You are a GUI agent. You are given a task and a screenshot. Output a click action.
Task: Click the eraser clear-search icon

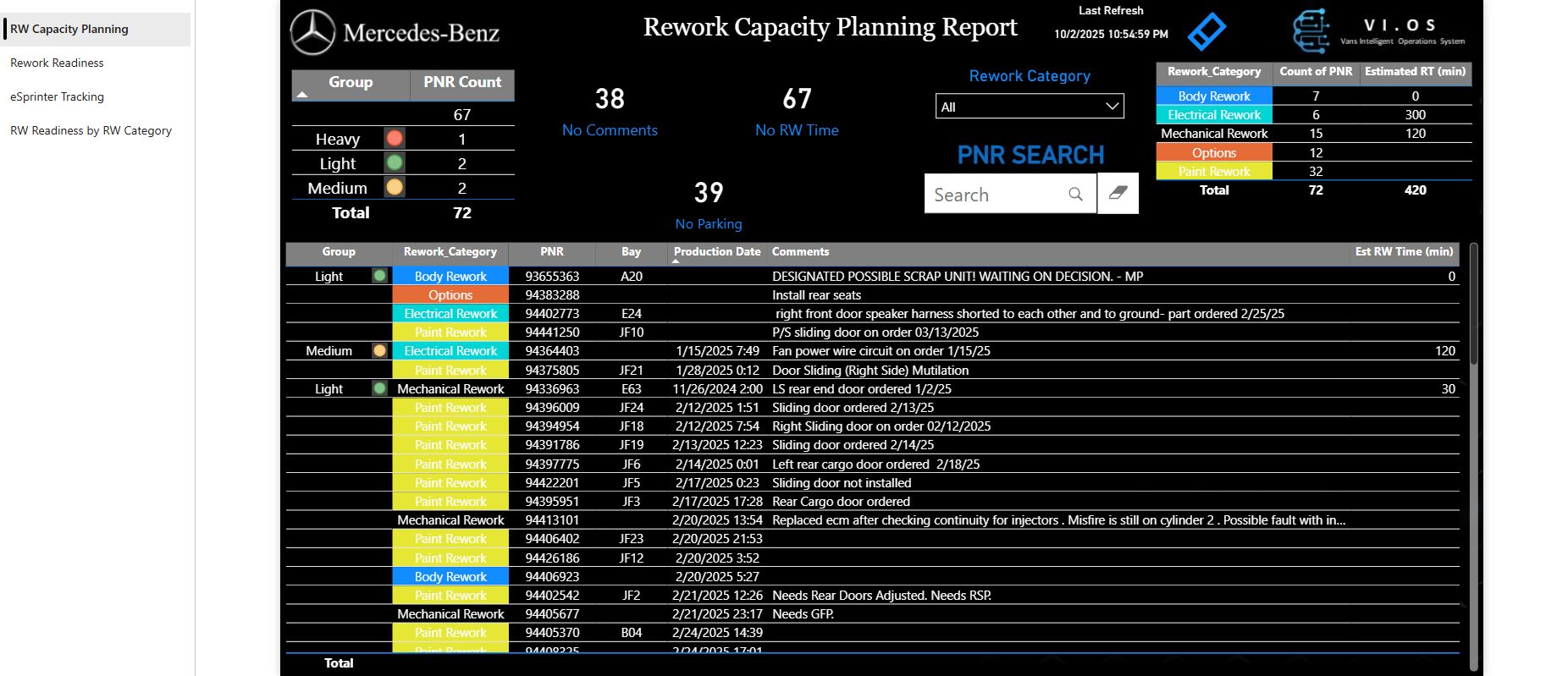pos(1118,194)
